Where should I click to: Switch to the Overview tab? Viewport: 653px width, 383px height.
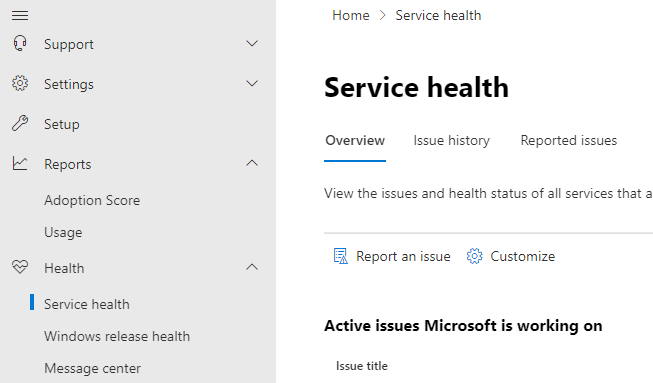(355, 141)
